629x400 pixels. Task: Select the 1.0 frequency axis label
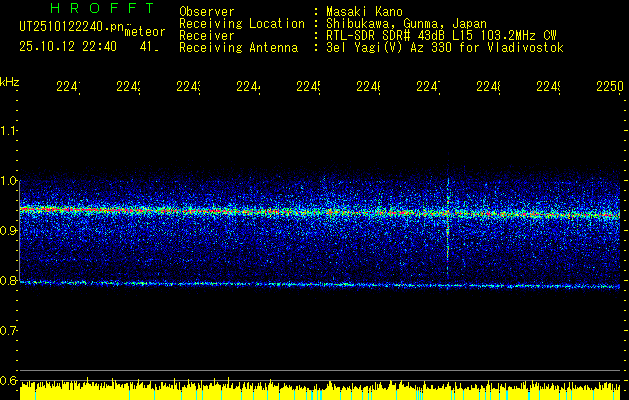click(10, 181)
